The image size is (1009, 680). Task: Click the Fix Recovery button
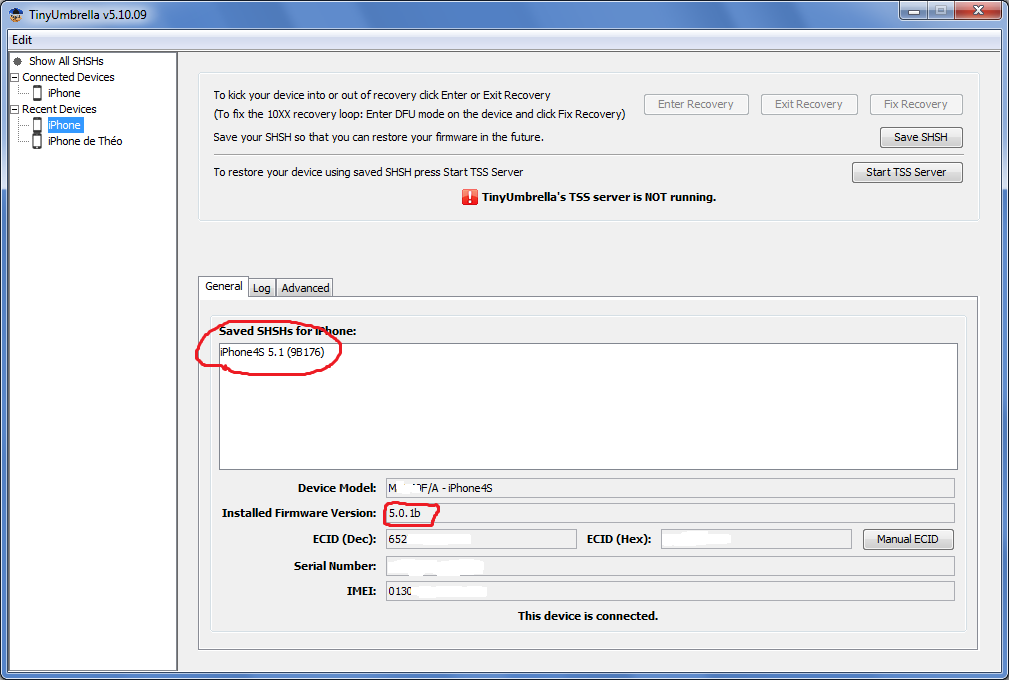click(x=916, y=104)
